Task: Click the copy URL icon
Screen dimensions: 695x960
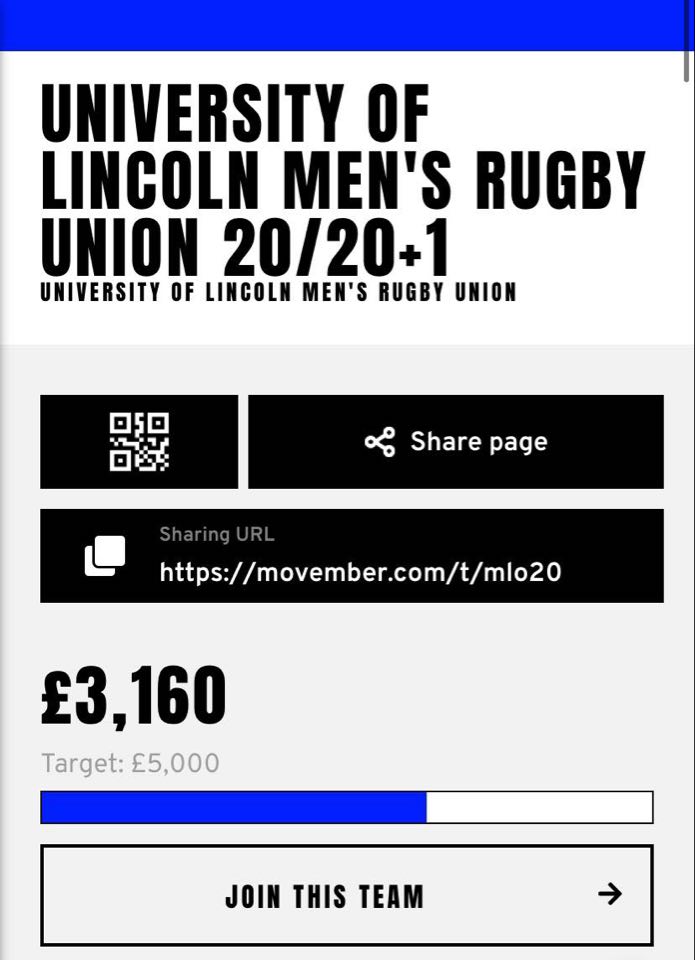Action: (105, 556)
